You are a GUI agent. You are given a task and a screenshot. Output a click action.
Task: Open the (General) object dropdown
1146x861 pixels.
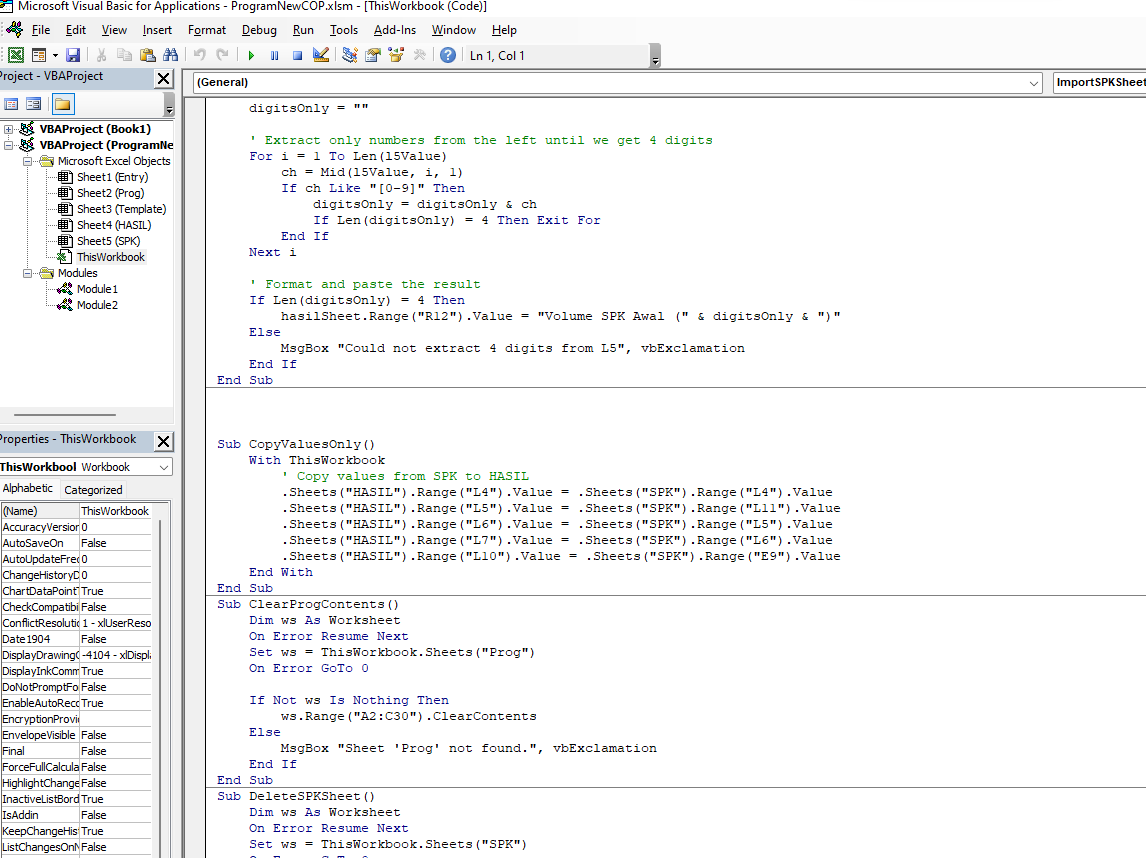point(1034,83)
